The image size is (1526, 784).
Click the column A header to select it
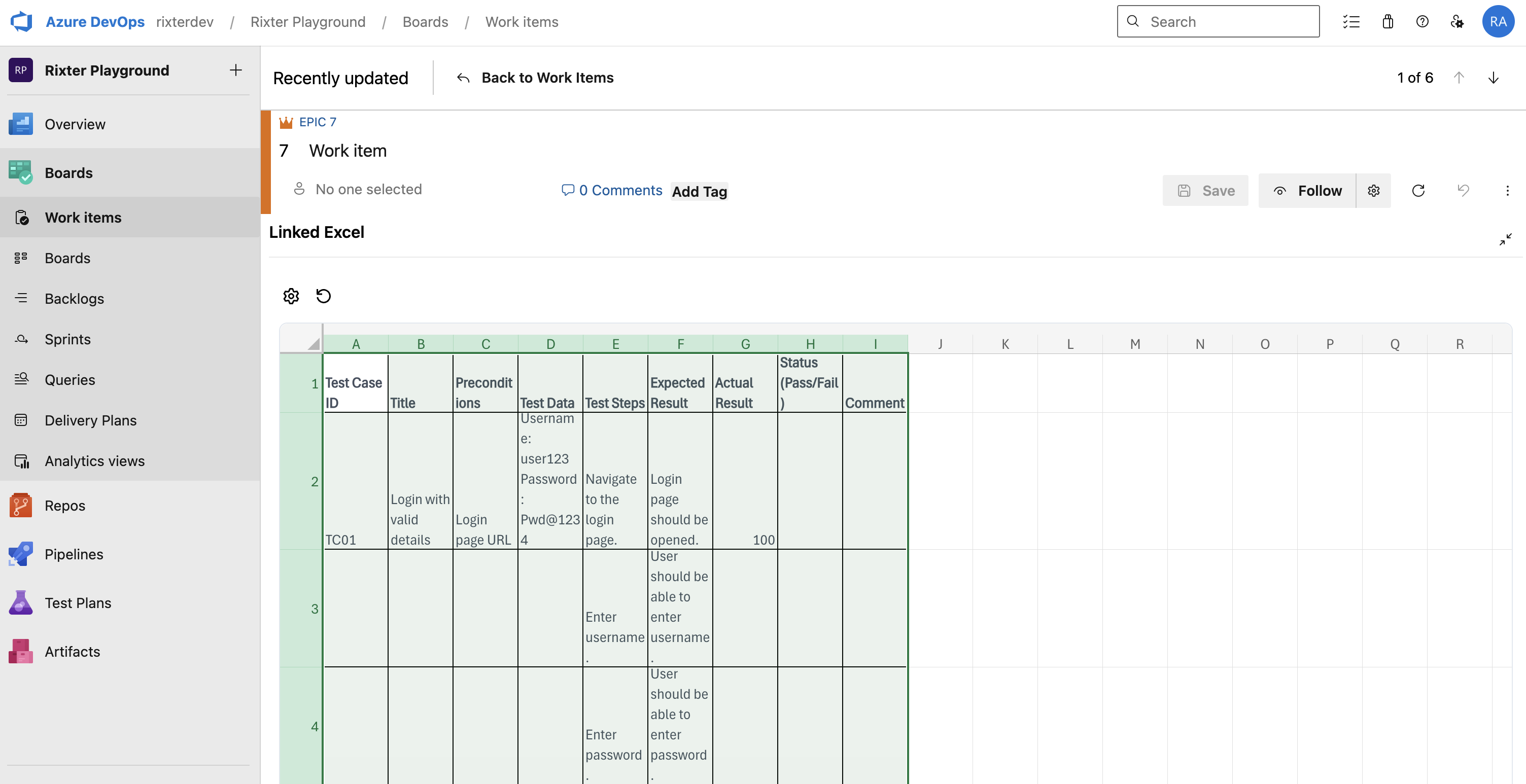[x=356, y=343]
